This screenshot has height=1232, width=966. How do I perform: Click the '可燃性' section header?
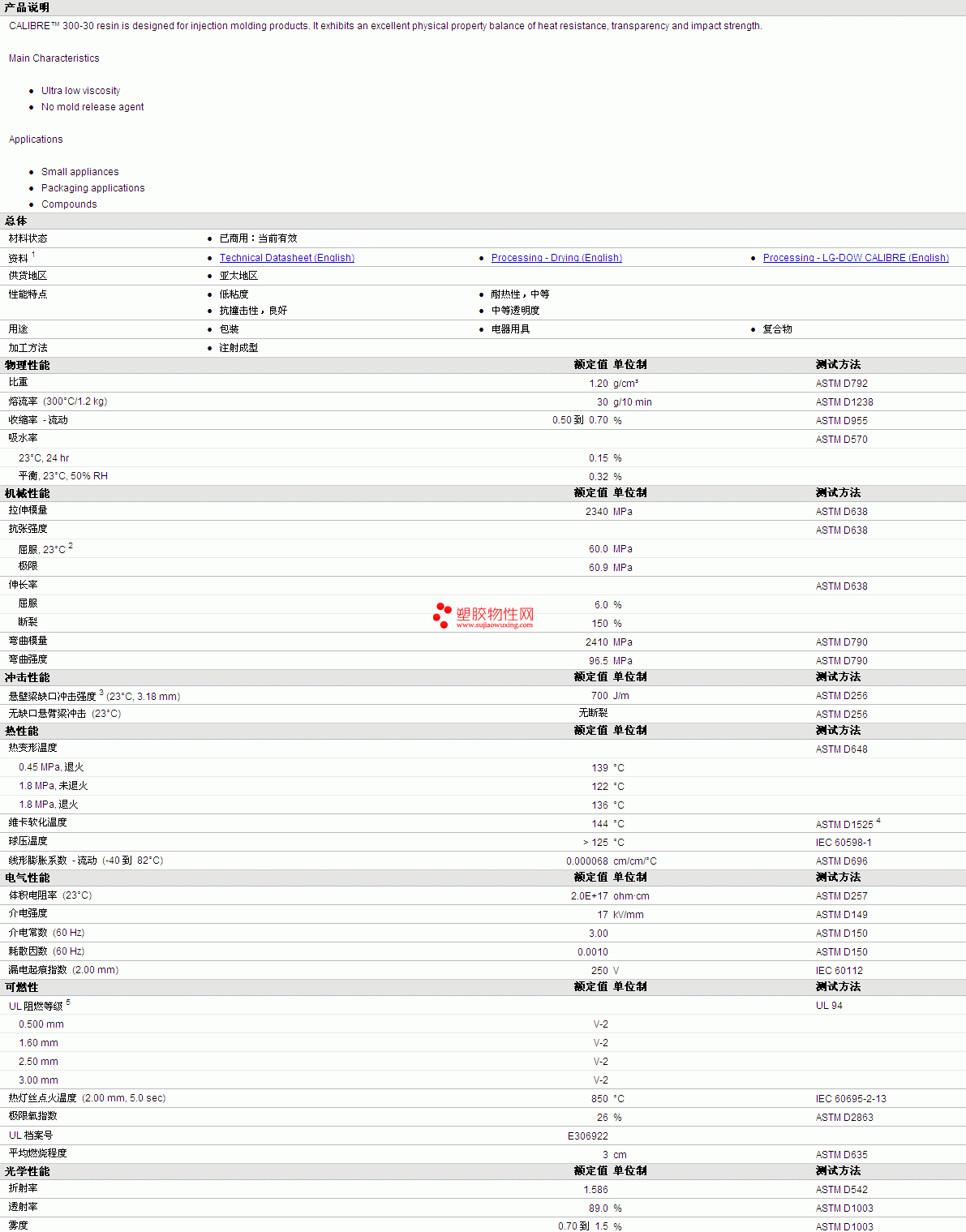(22, 987)
